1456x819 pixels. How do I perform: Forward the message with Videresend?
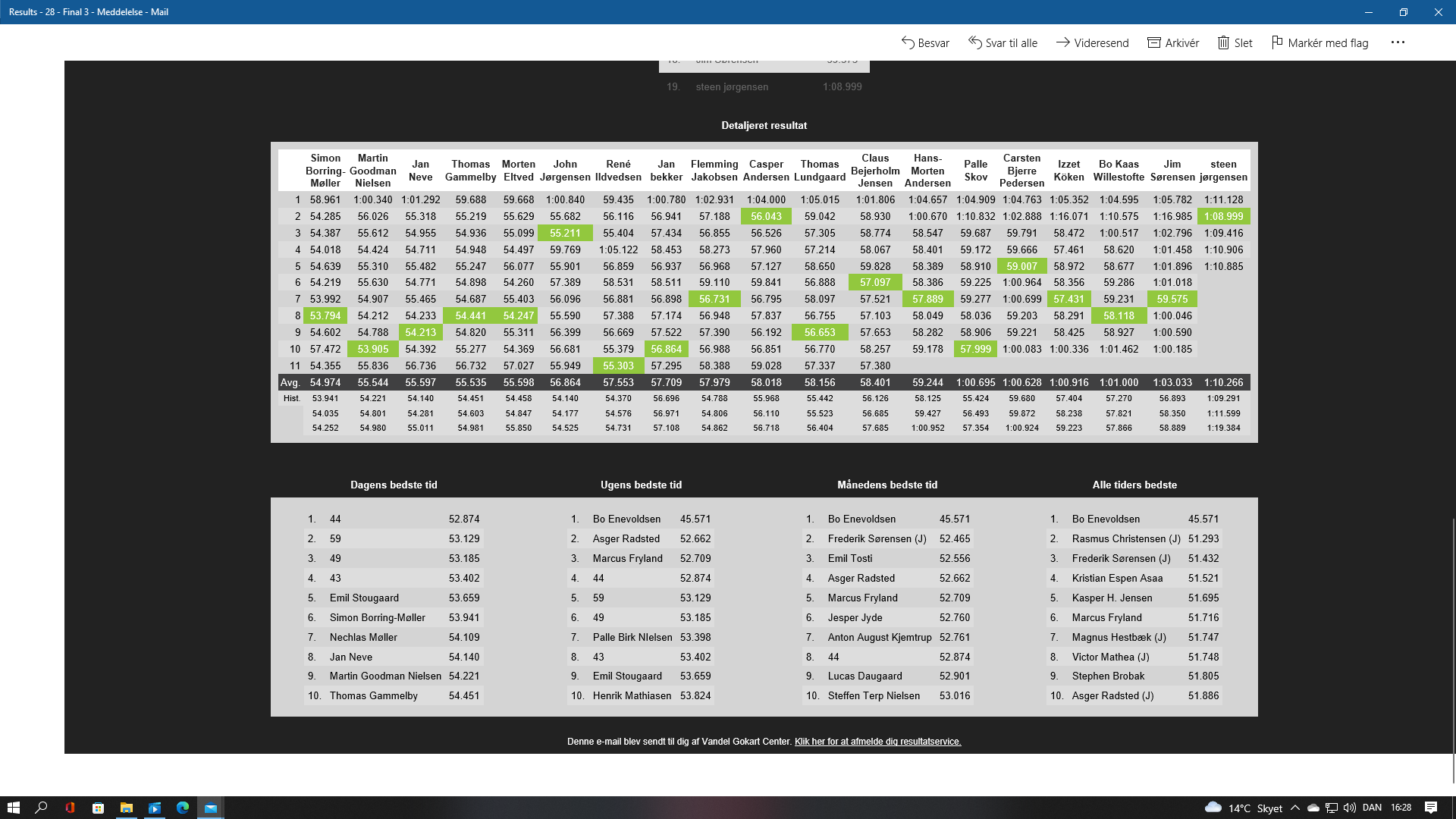1092,43
